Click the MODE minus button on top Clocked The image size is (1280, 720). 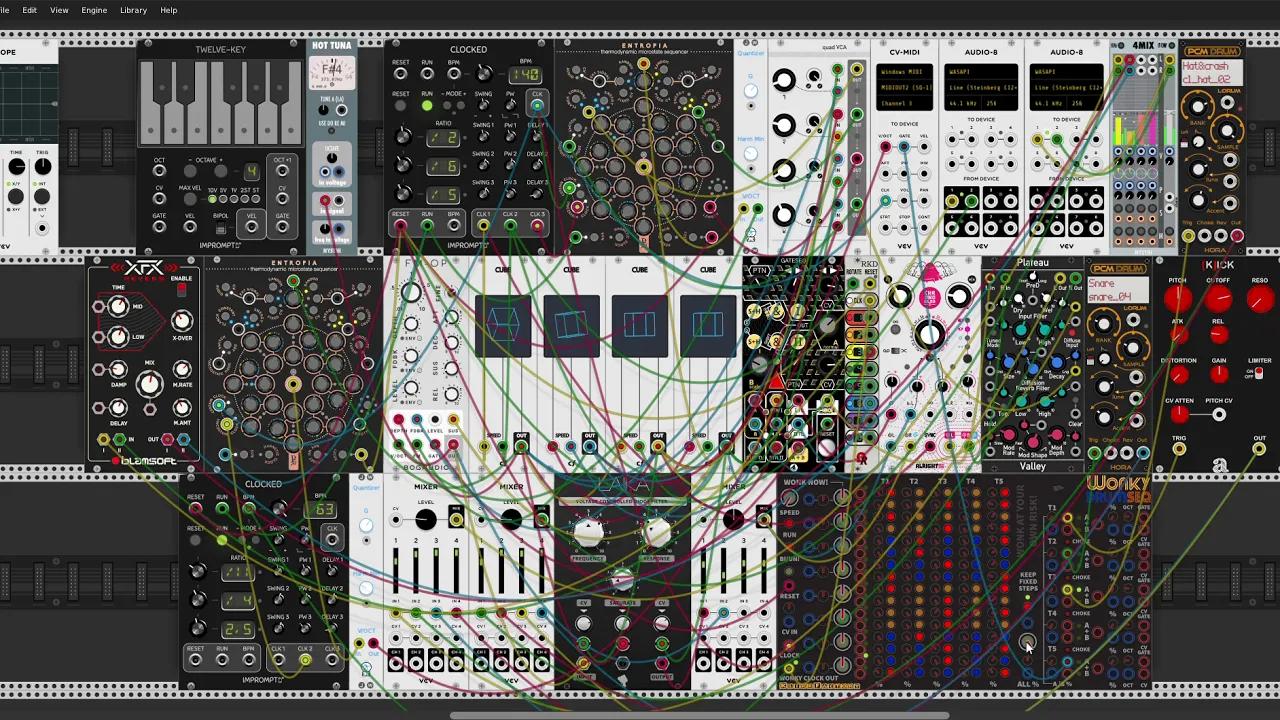(x=447, y=106)
